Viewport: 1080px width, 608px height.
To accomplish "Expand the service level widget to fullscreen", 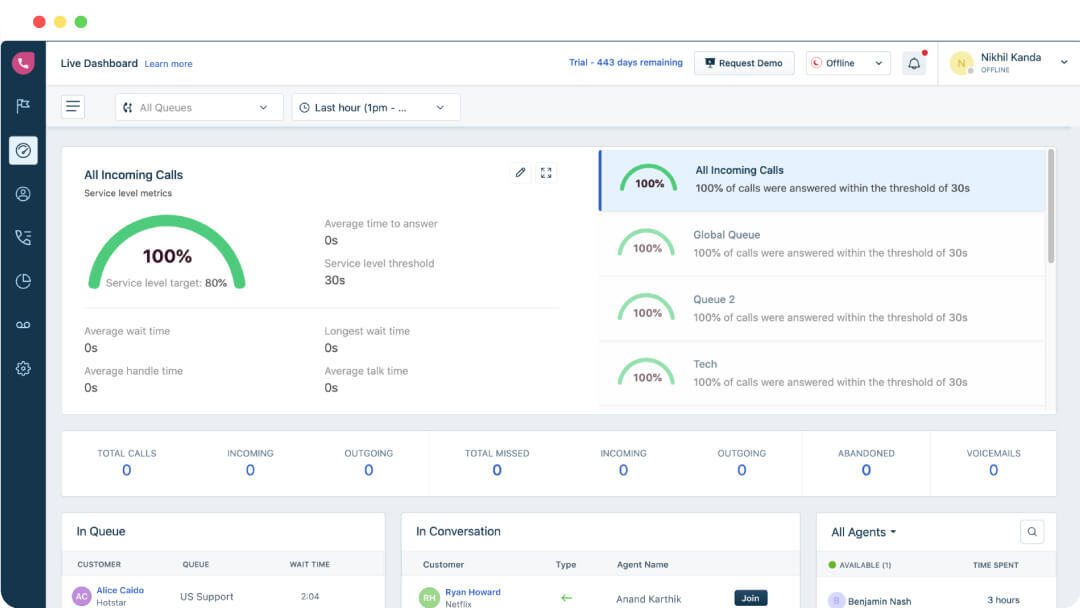I will click(x=546, y=172).
